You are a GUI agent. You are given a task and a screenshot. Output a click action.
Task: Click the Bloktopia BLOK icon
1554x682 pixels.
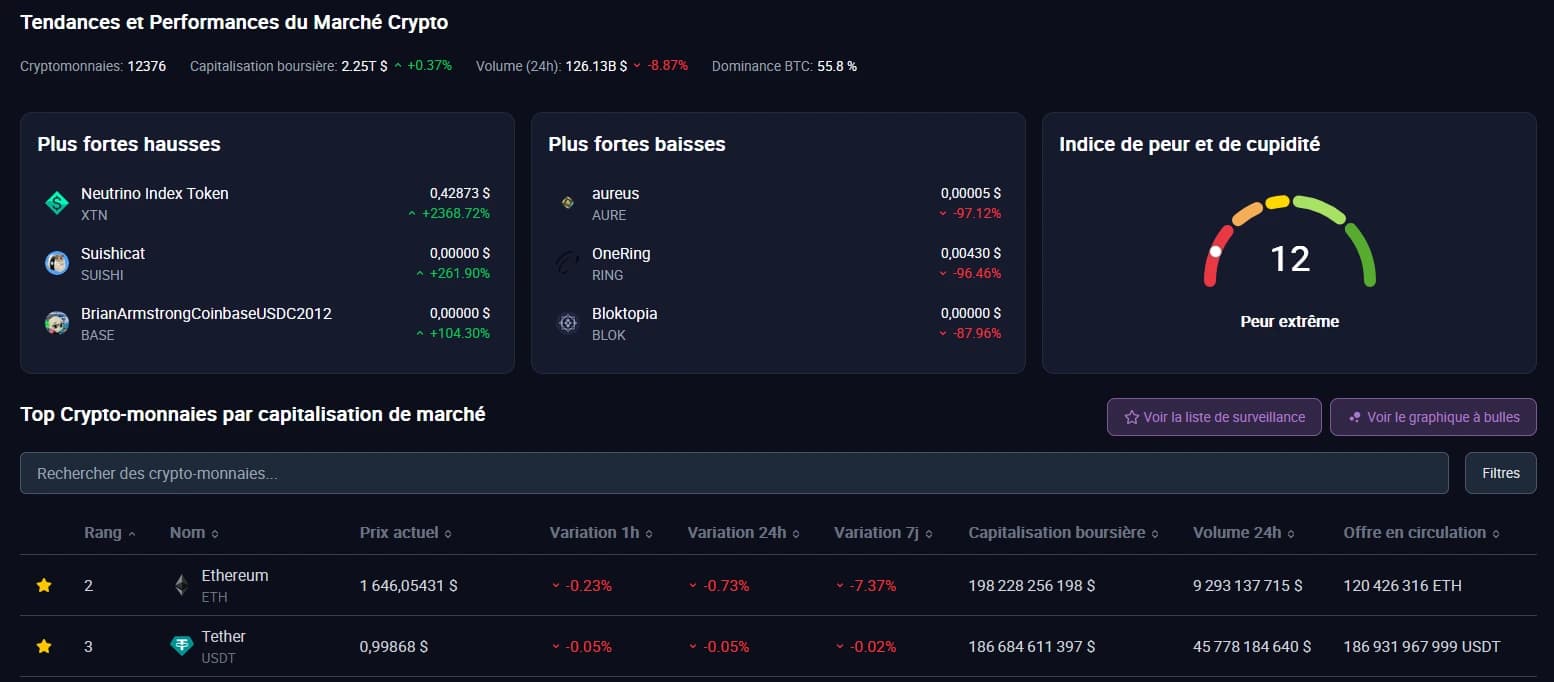pyautogui.click(x=568, y=323)
